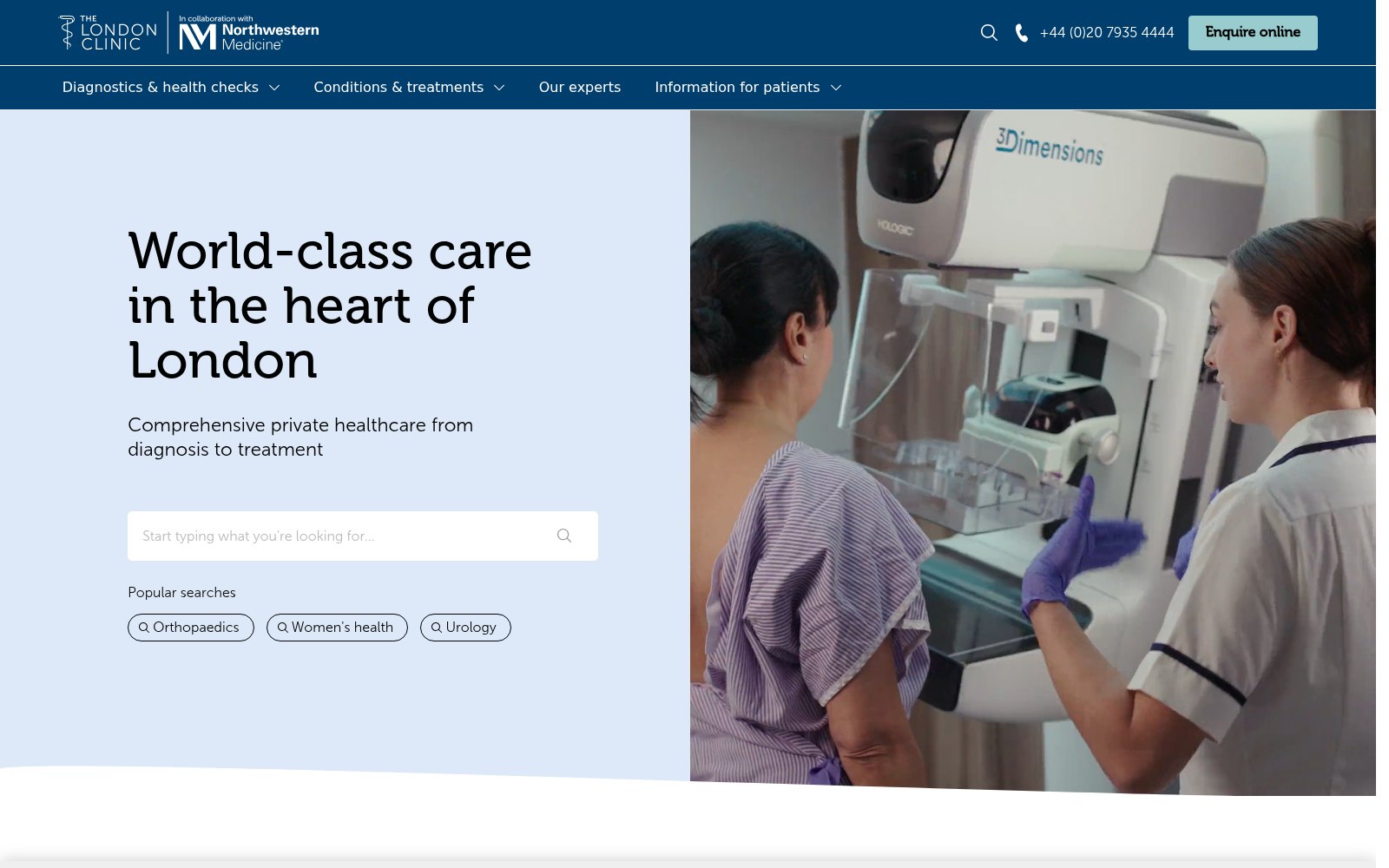Image resolution: width=1389 pixels, height=868 pixels.
Task: Click the phone handset icon in header
Action: point(1022,33)
